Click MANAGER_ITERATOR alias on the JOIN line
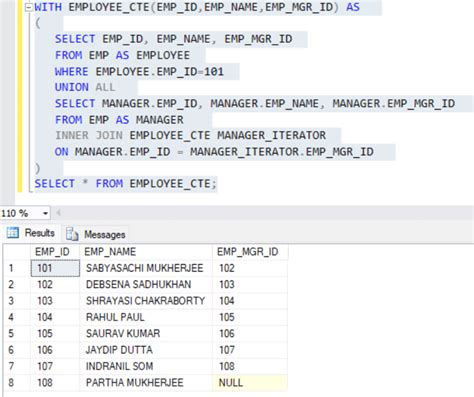The width and height of the screenshot is (474, 397). coord(272,135)
